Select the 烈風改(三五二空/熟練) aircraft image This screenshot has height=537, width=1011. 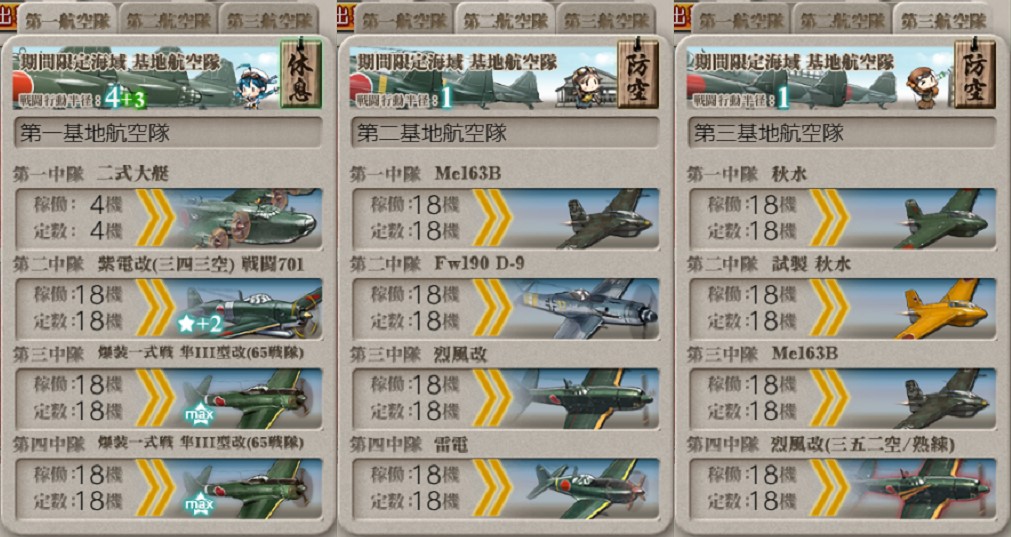click(x=923, y=489)
